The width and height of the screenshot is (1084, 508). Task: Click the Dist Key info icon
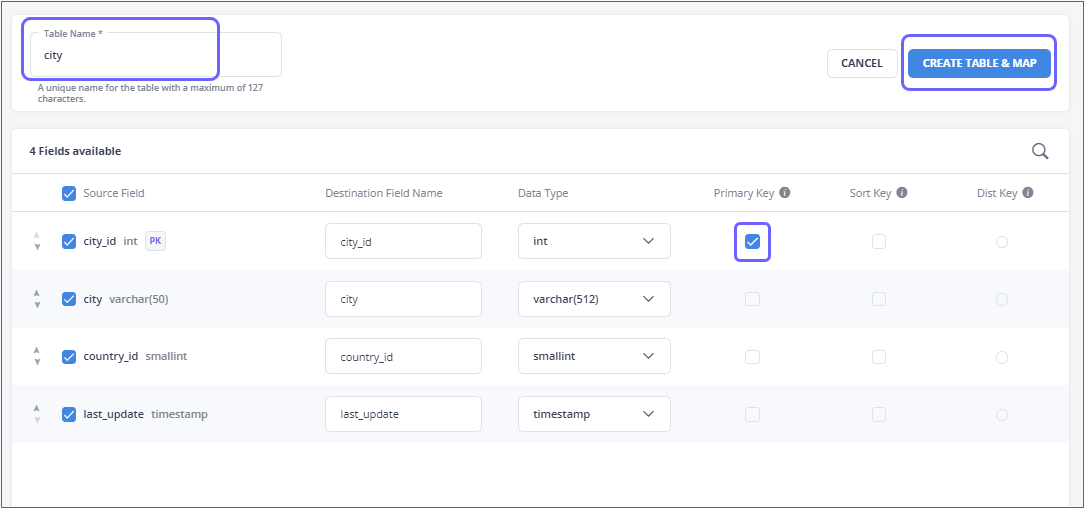1028,193
